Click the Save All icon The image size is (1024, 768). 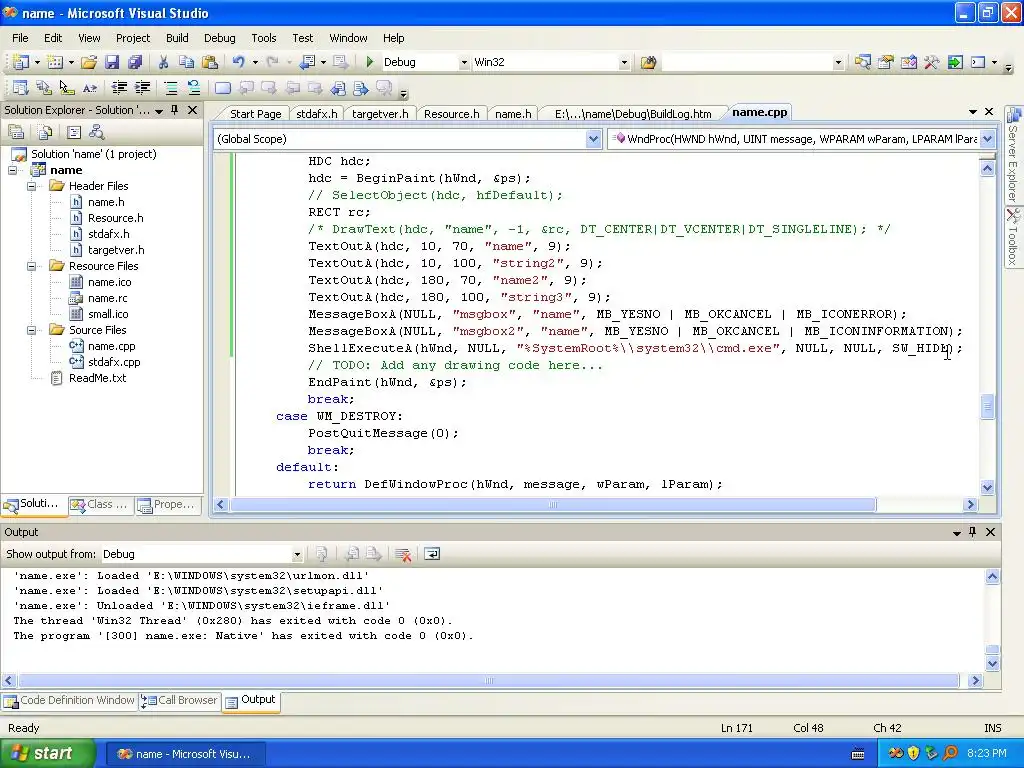[135, 62]
